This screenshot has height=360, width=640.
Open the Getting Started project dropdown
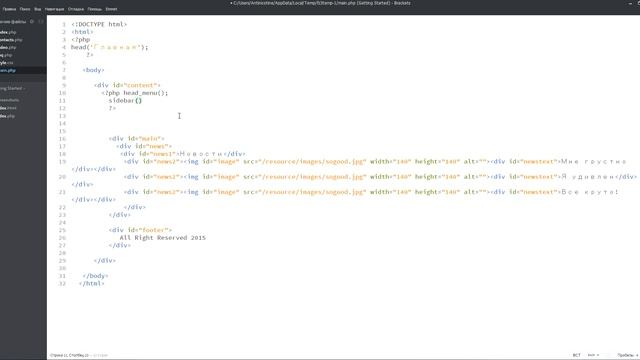pos(12,89)
